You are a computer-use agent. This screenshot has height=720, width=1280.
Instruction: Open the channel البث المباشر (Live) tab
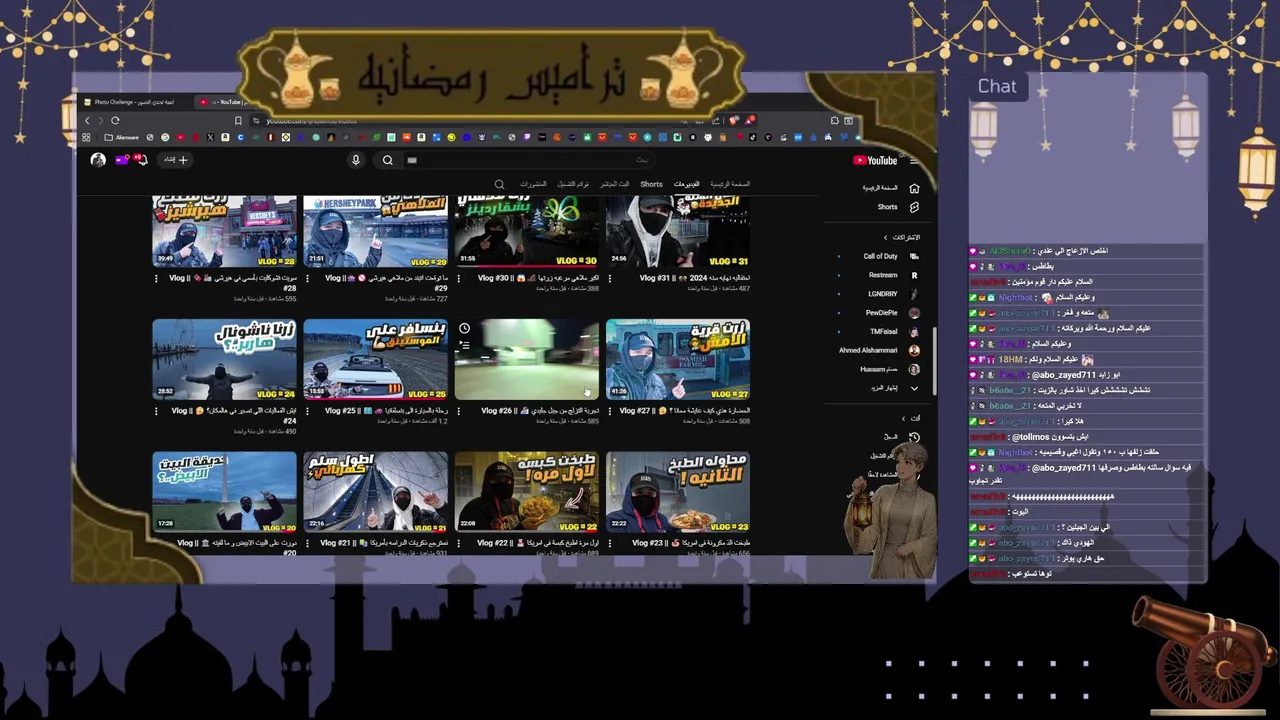613,184
